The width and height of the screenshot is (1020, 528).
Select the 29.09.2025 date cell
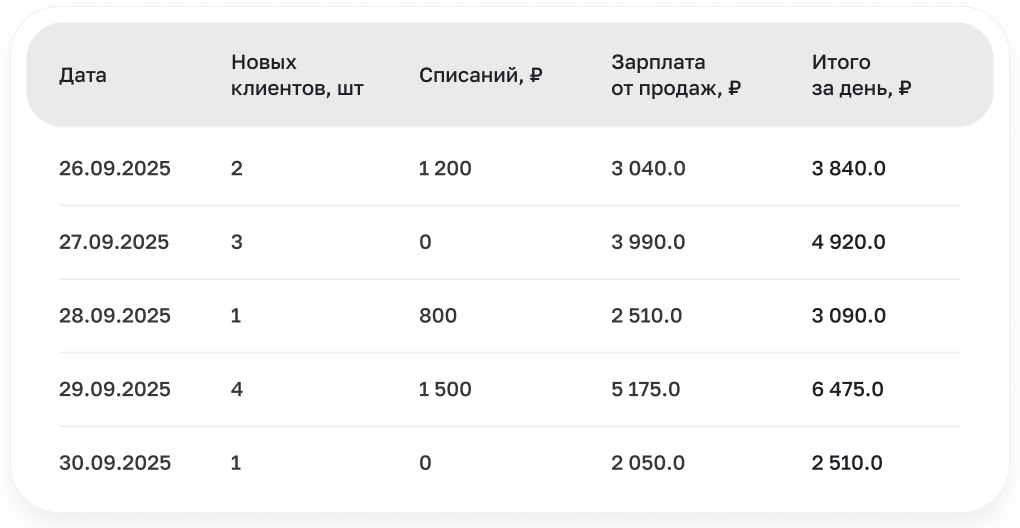[x=114, y=389]
